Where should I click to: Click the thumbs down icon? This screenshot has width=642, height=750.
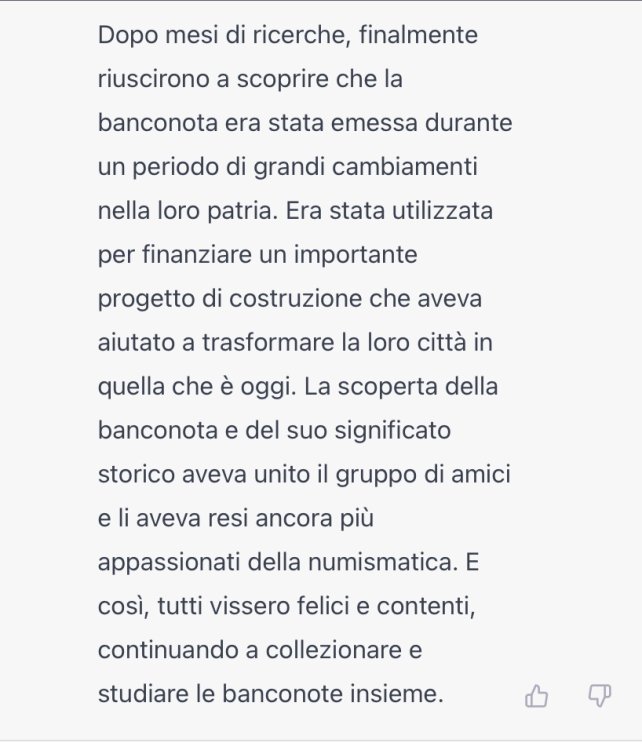pyautogui.click(x=599, y=696)
